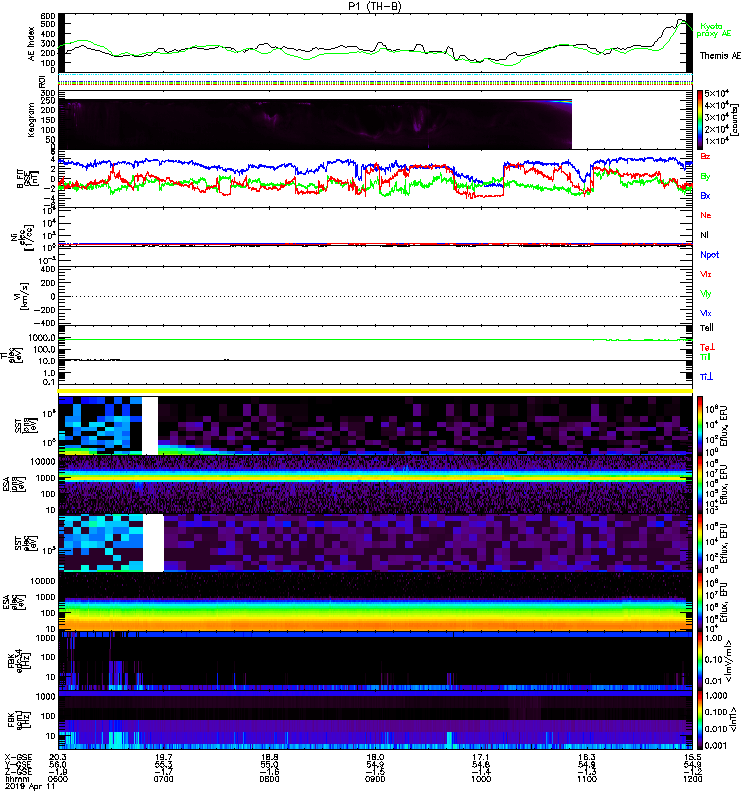Click the black Te parallel legend label
The height and width of the screenshot is (800, 750).
coord(707,328)
